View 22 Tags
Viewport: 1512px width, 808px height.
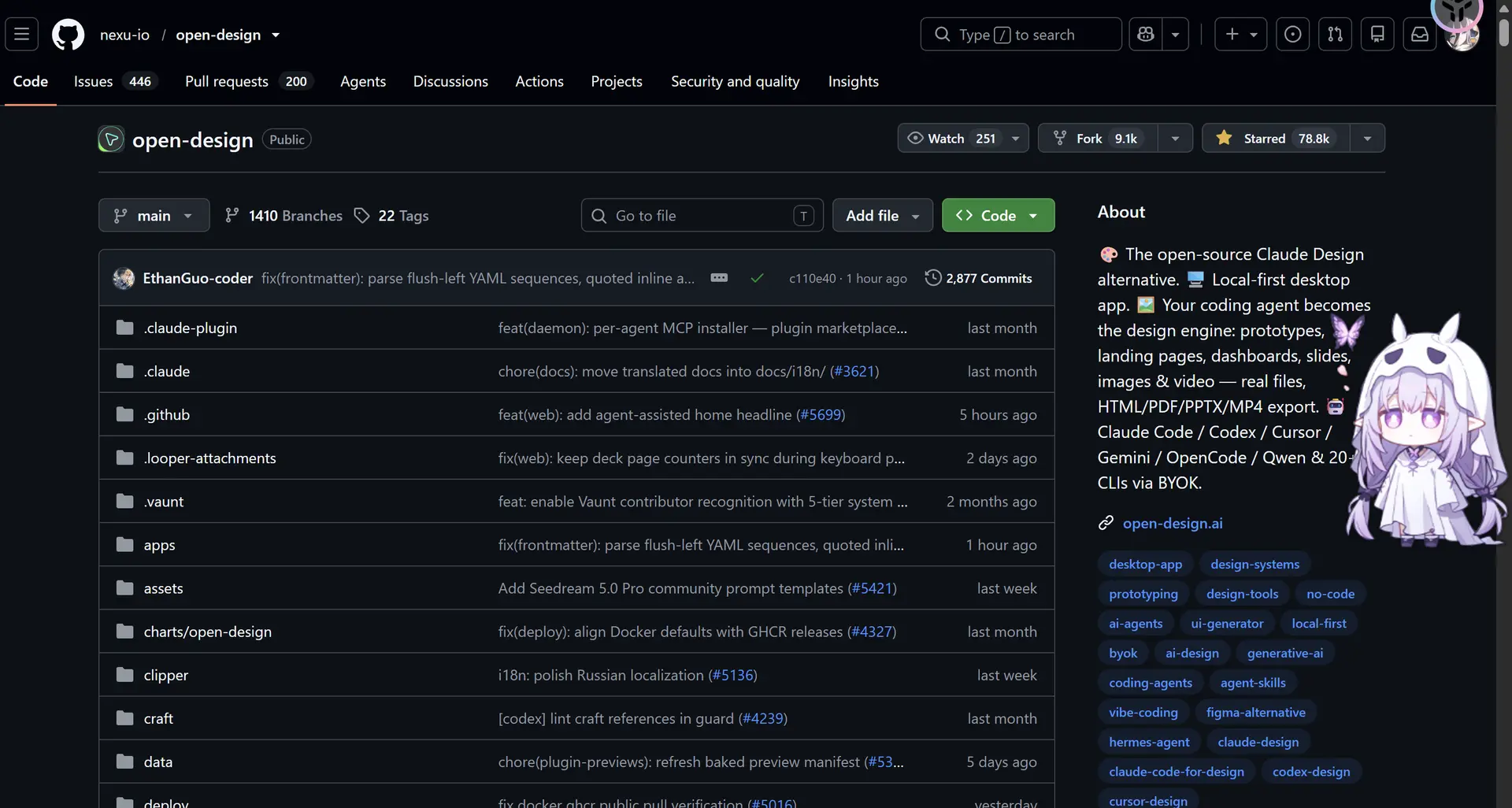(x=391, y=215)
